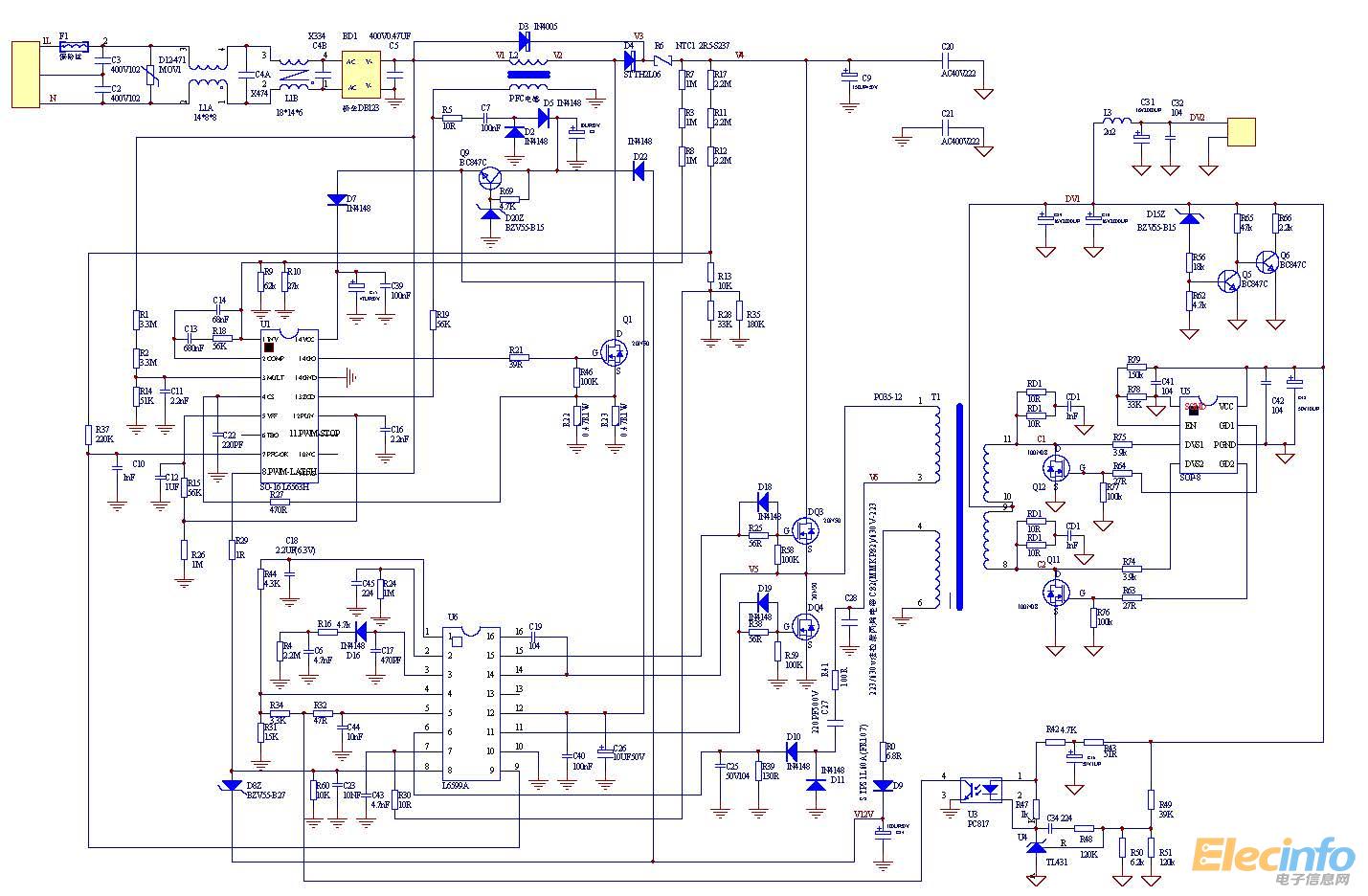Select the Q12 synchronous rectifier MOSFET
Screen dimensions: 1368x896
click(1055, 468)
